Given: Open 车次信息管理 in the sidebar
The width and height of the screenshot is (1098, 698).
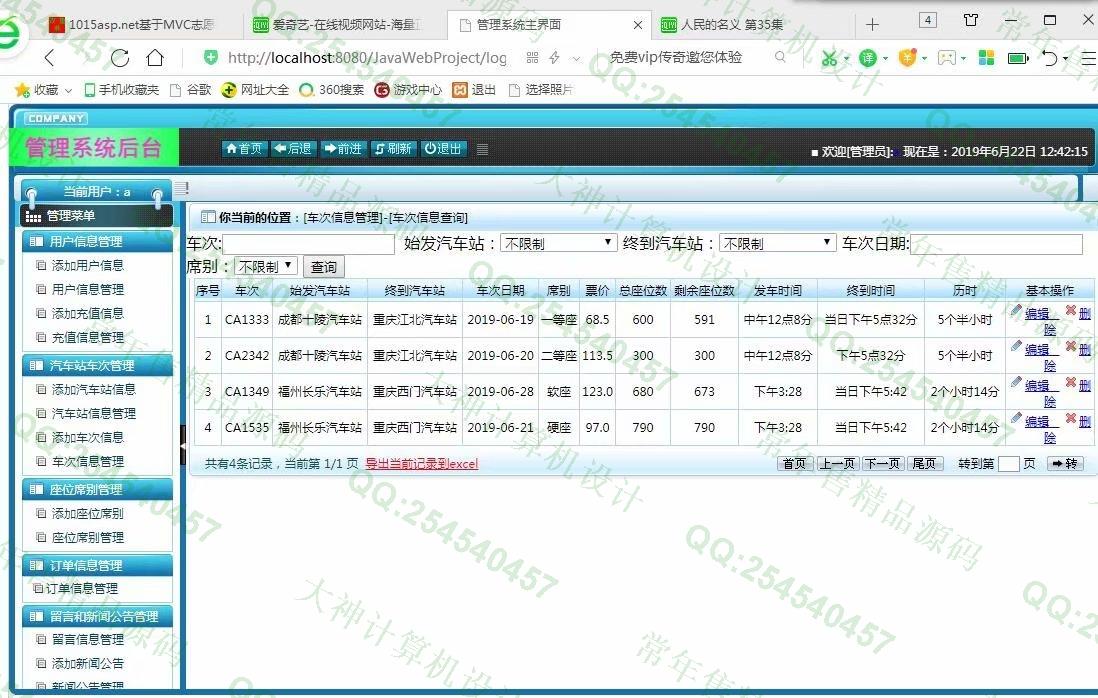Looking at the screenshot, I should [88, 461].
